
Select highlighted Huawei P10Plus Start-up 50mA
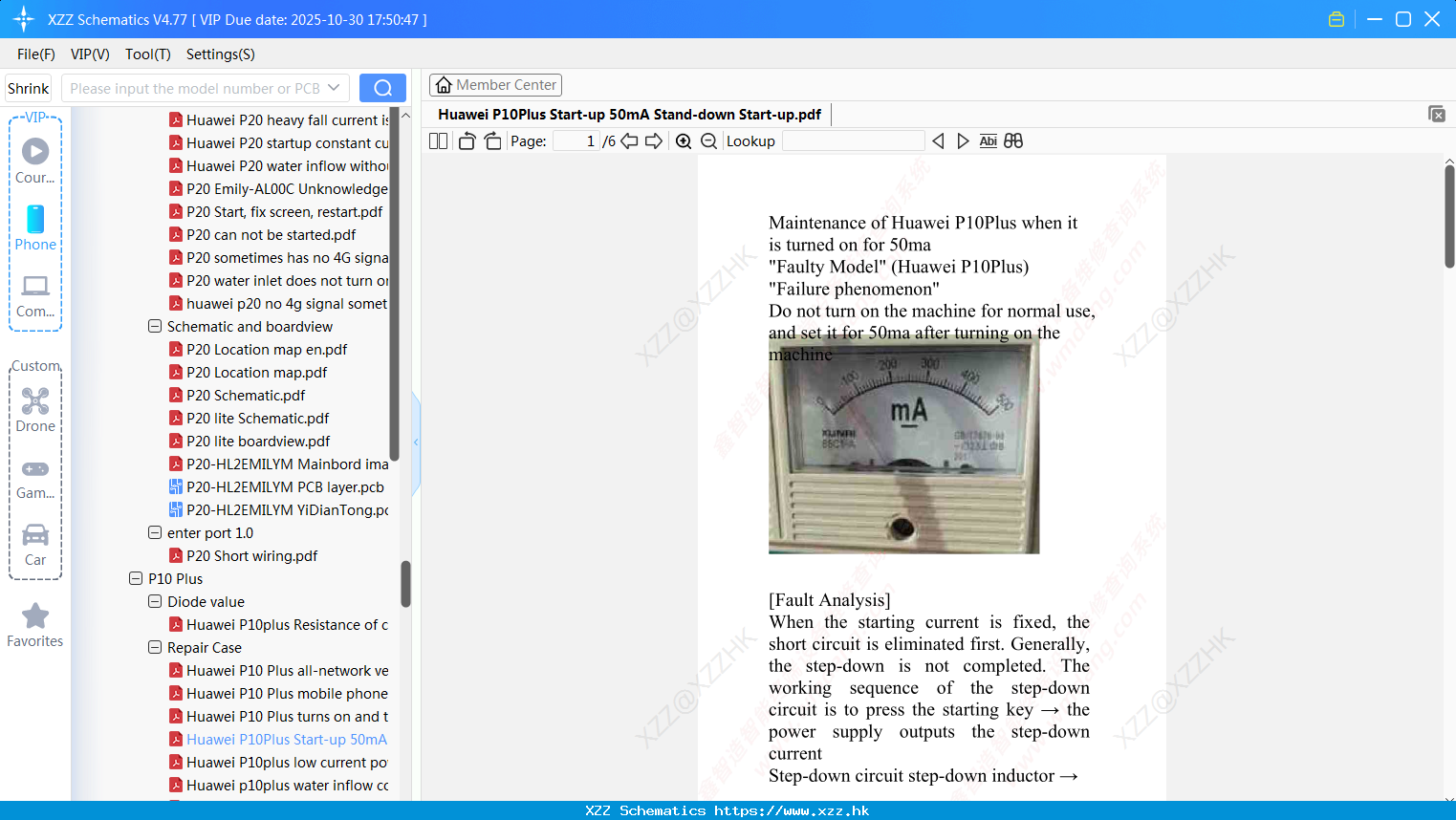[287, 740]
